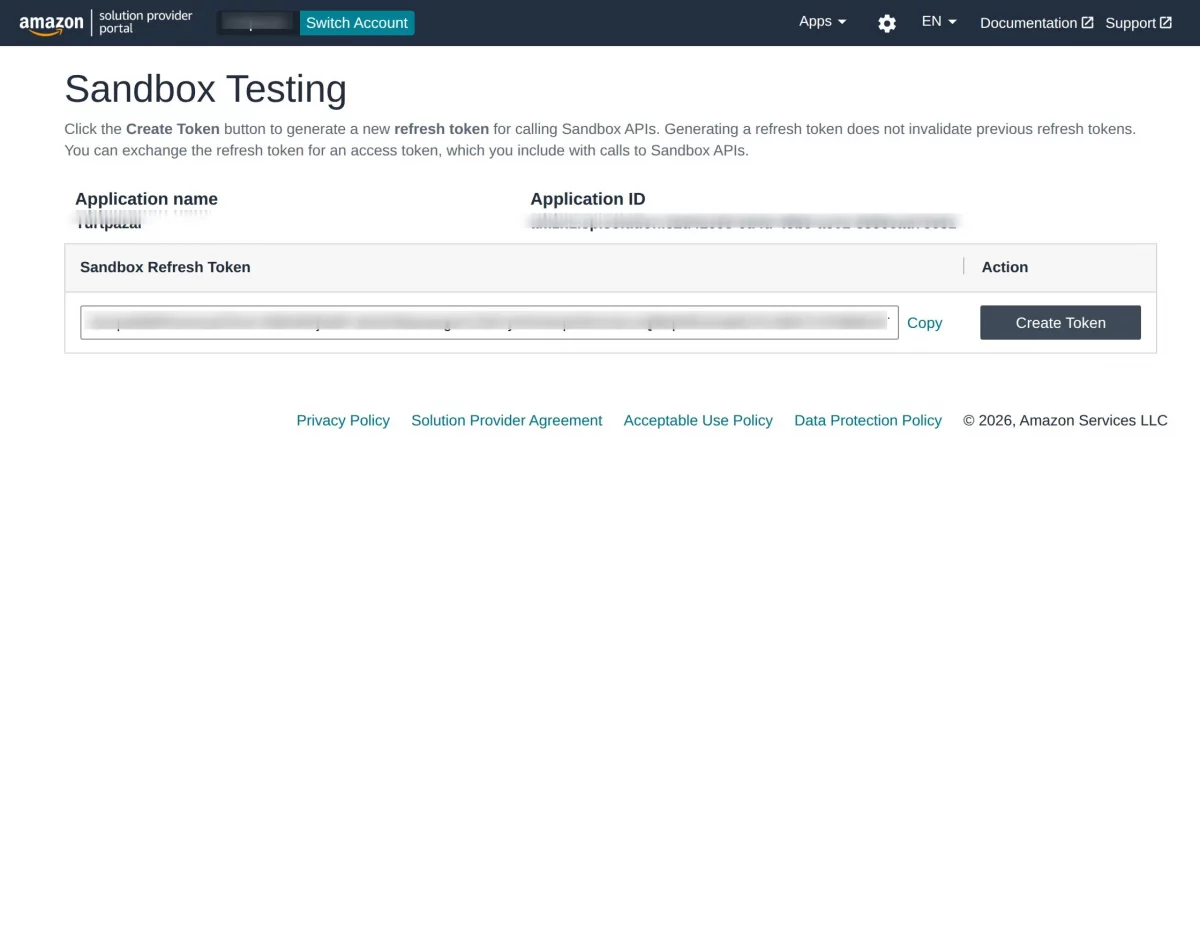Click the Create Token button
The width and height of the screenshot is (1200, 943).
pyautogui.click(x=1060, y=322)
